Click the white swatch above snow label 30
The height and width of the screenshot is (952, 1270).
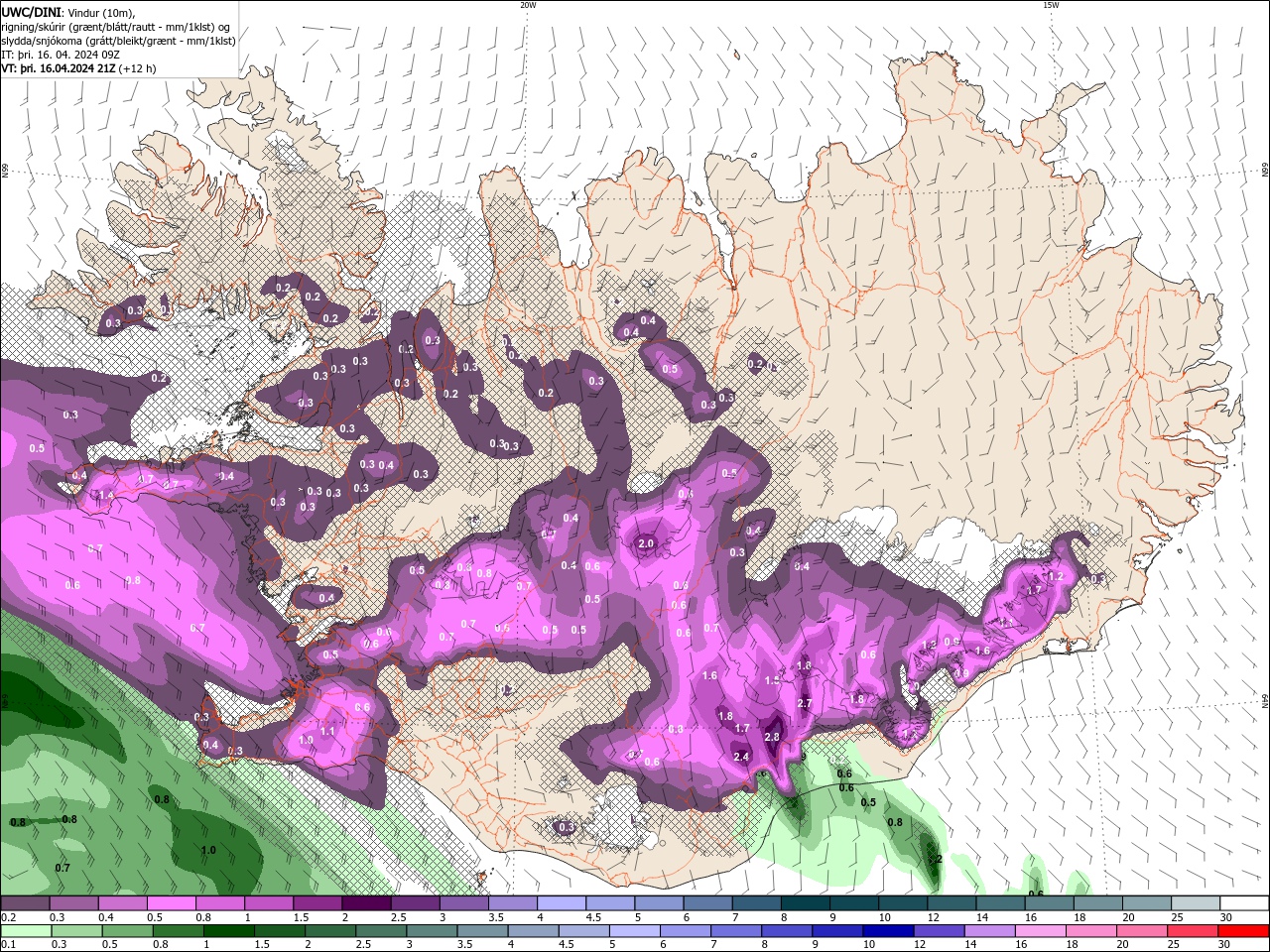point(1244,903)
